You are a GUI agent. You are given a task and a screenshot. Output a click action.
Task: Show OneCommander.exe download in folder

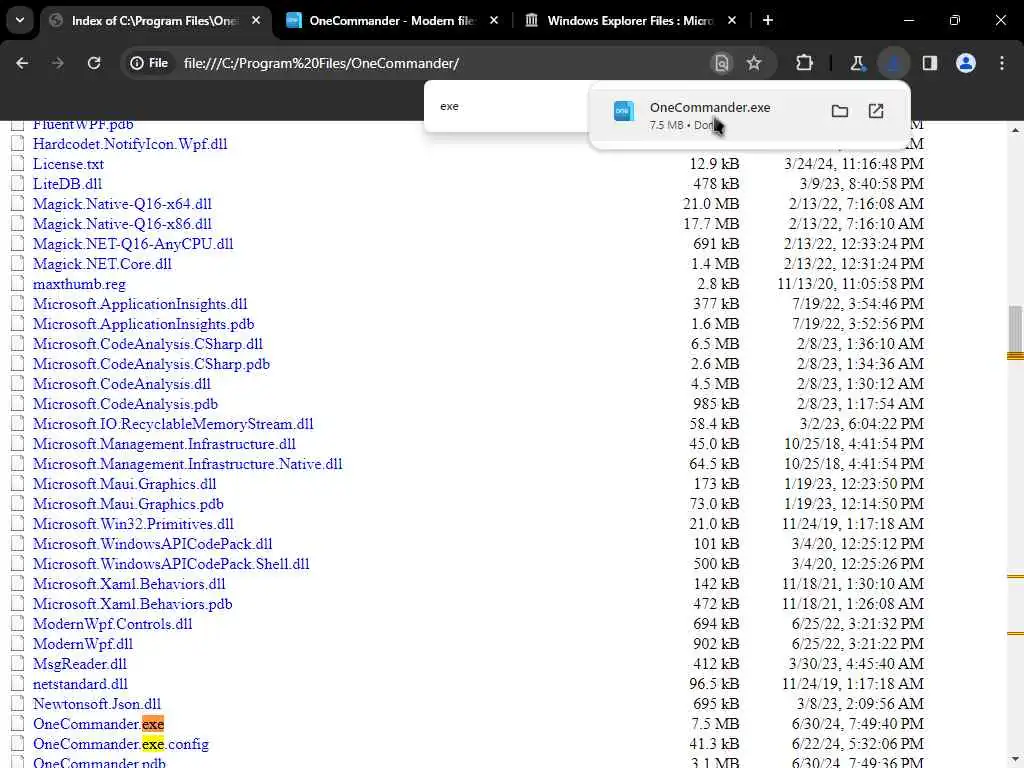click(x=840, y=111)
